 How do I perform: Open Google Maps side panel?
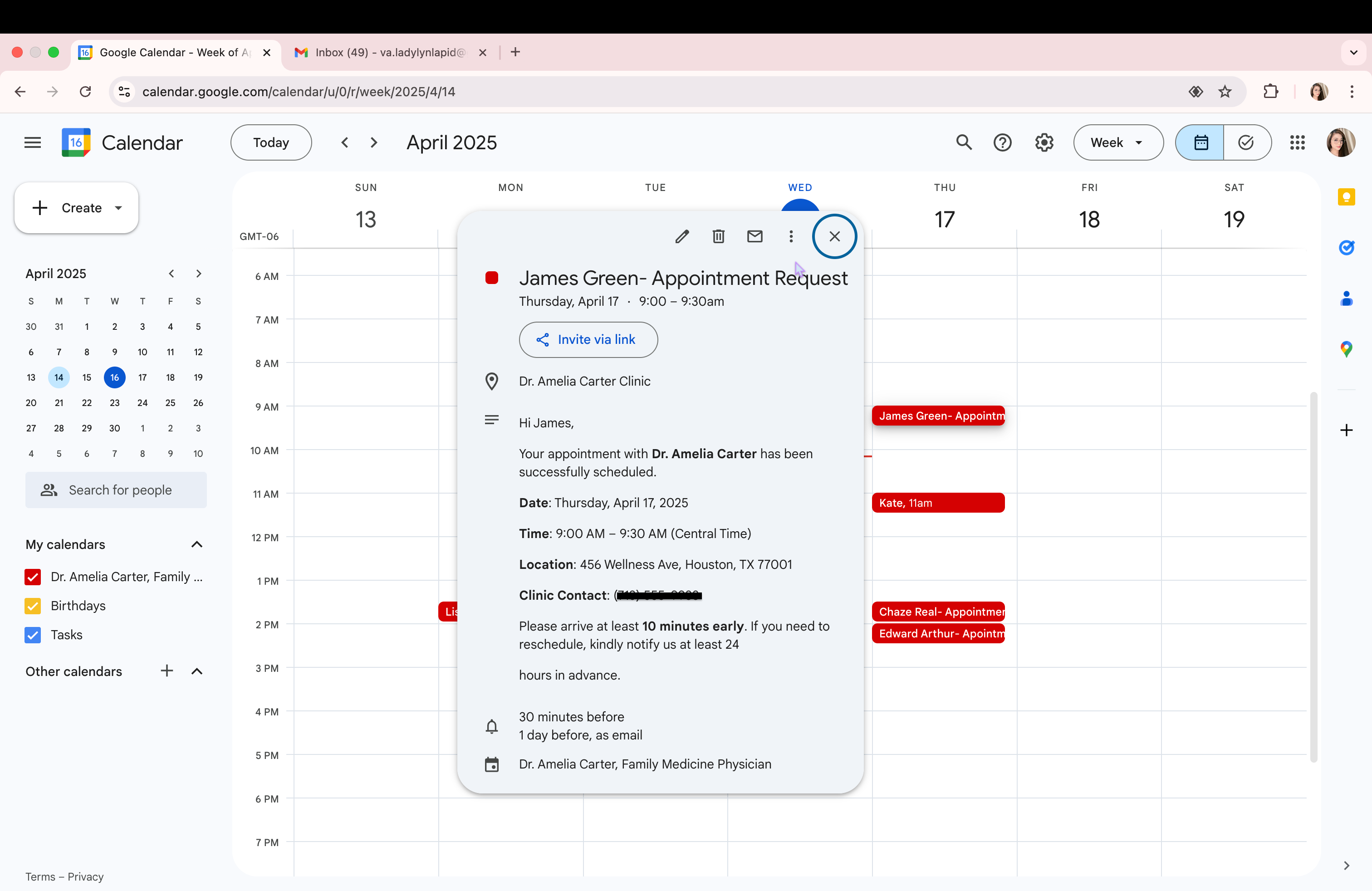(1346, 349)
